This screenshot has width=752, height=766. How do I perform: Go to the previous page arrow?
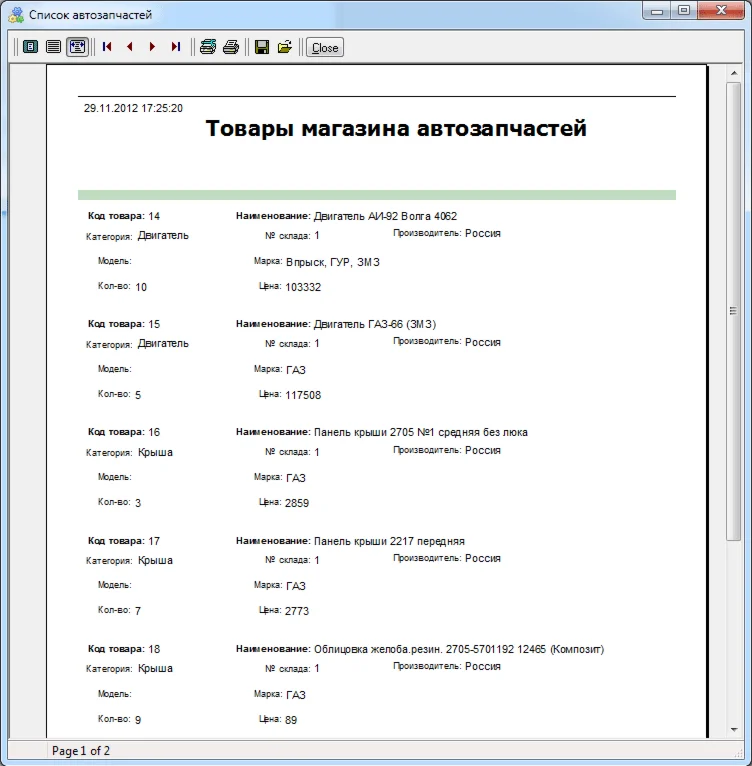point(130,47)
